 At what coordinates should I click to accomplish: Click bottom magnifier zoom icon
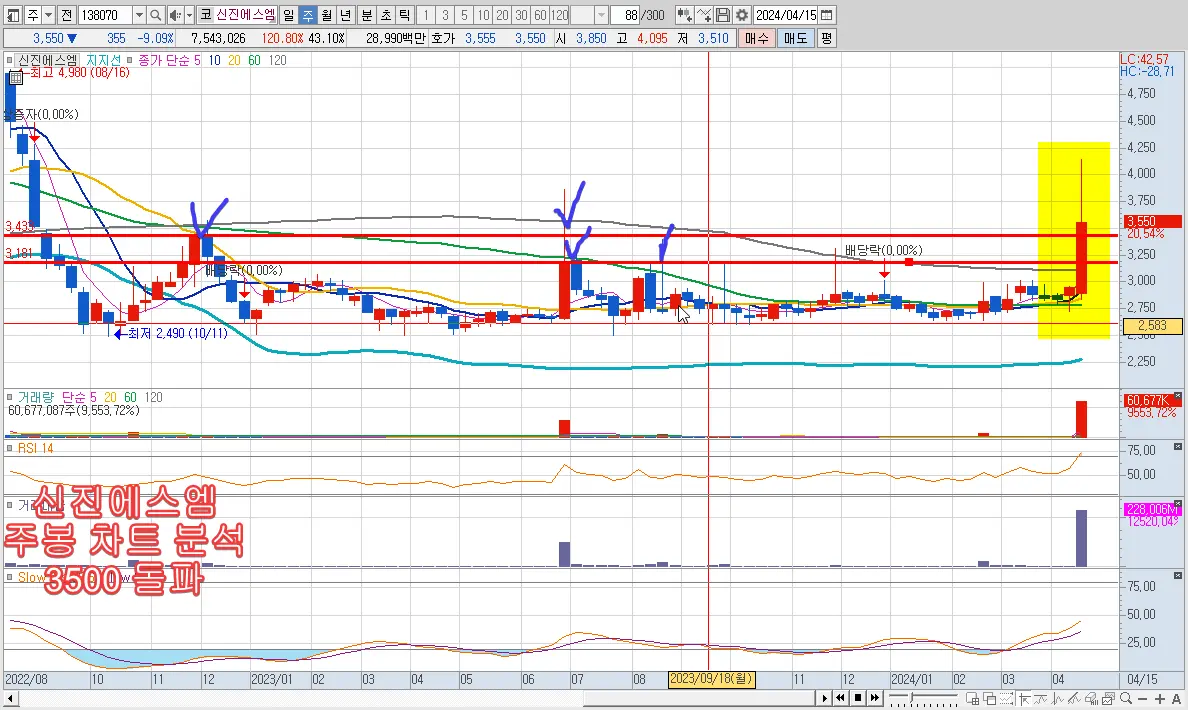(1126, 698)
